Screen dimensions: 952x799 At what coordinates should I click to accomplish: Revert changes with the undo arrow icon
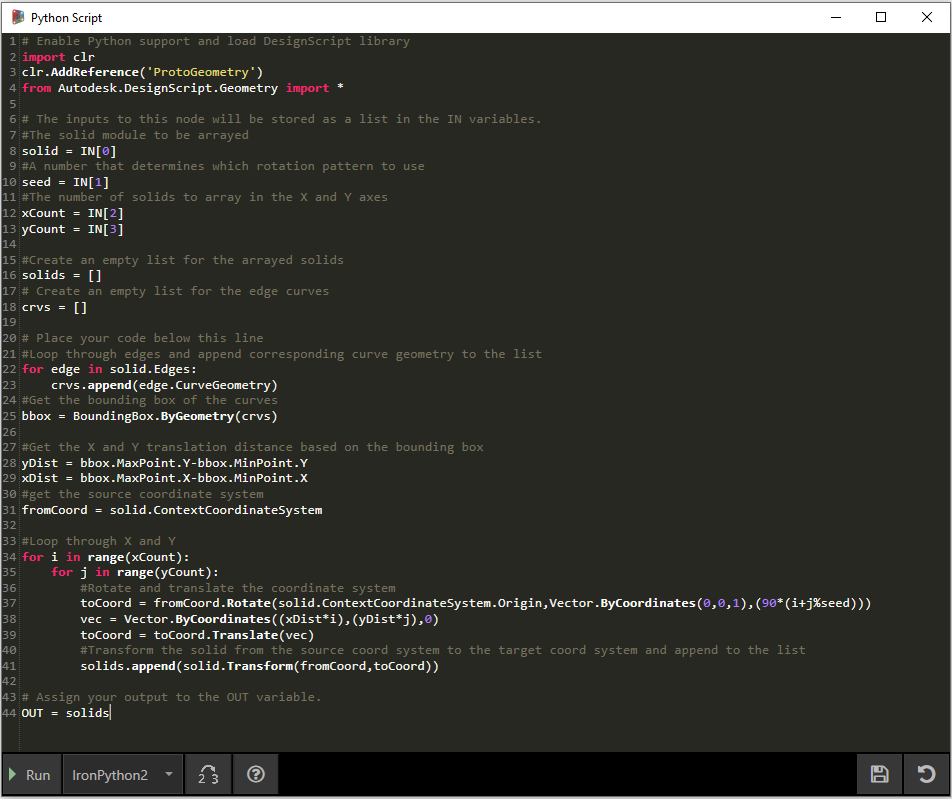coord(926,774)
